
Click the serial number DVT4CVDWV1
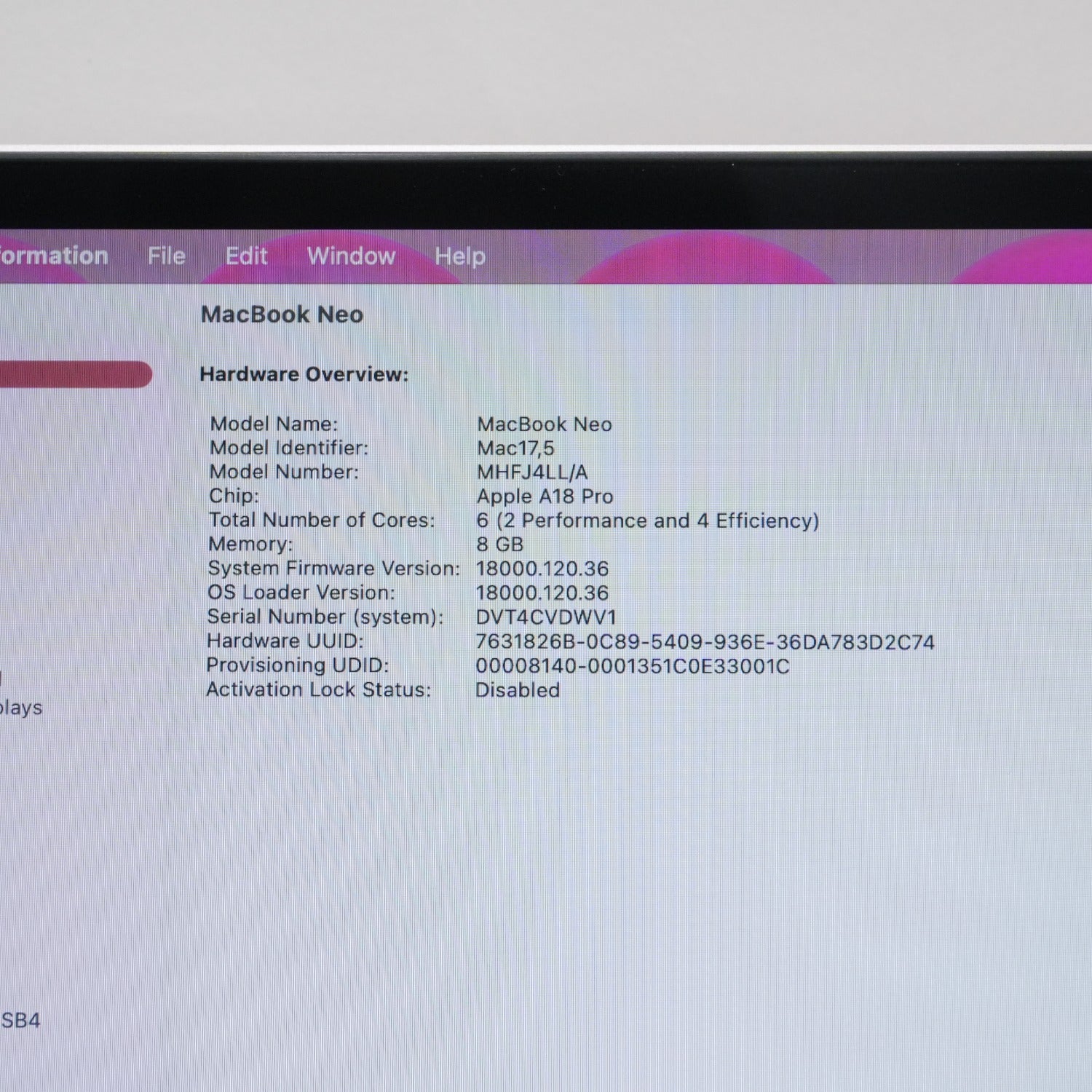[x=546, y=617]
